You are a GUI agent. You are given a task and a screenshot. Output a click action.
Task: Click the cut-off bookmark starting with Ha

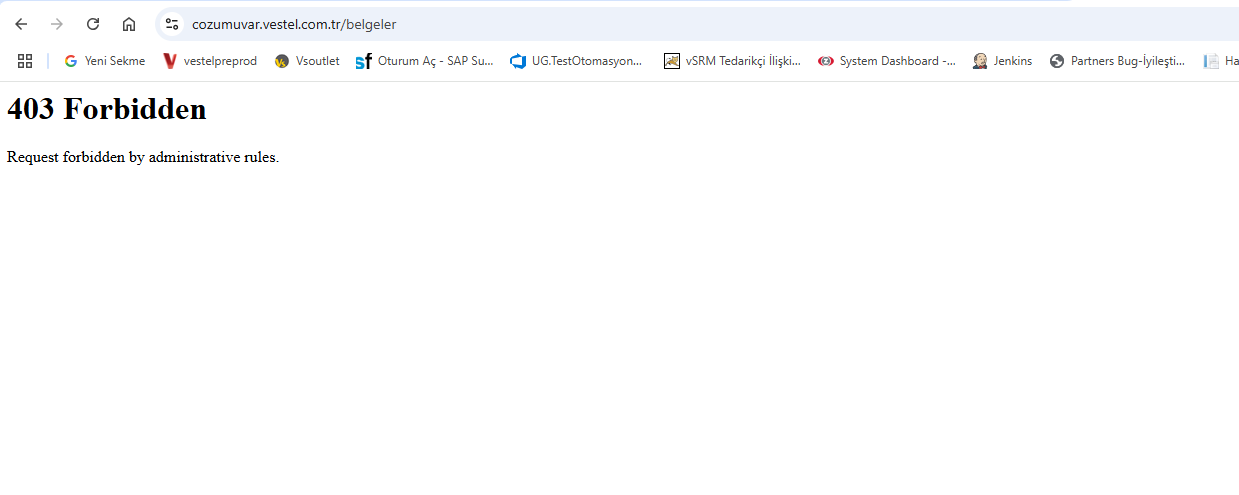[1222, 61]
